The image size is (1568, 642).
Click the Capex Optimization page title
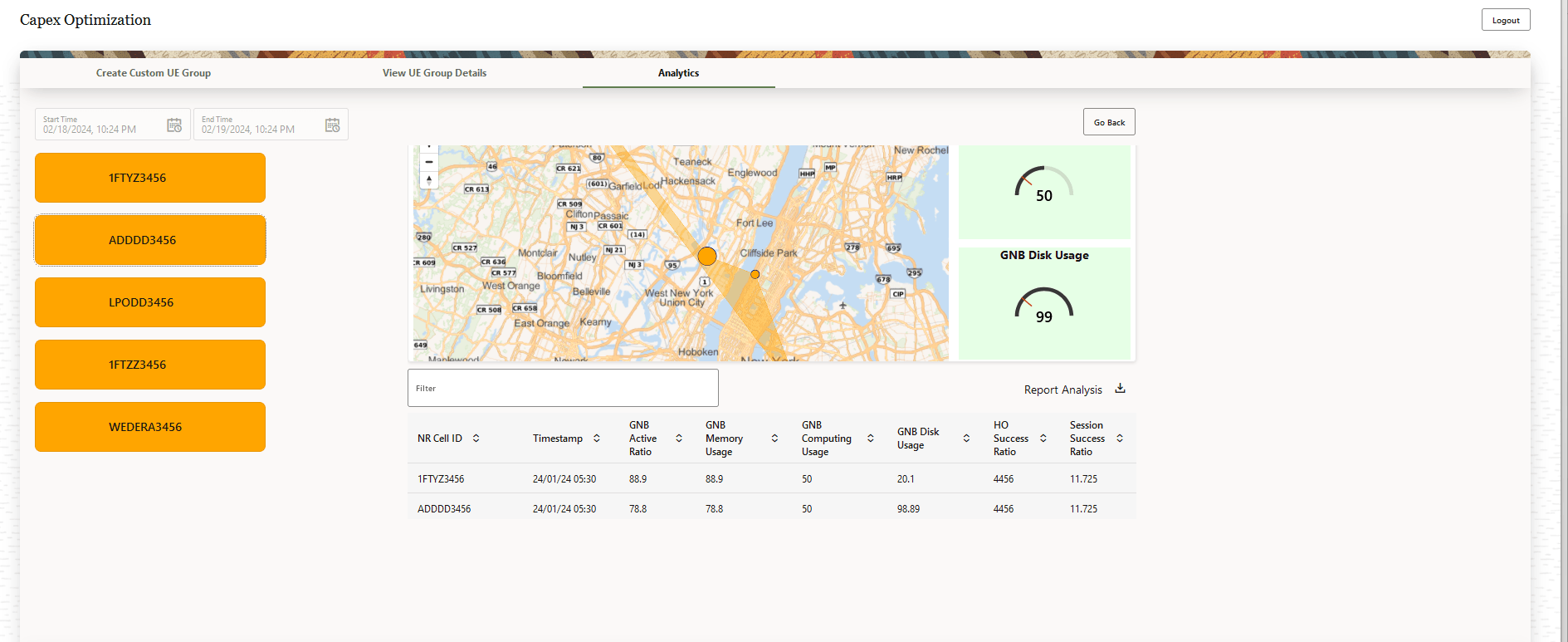pos(85,20)
